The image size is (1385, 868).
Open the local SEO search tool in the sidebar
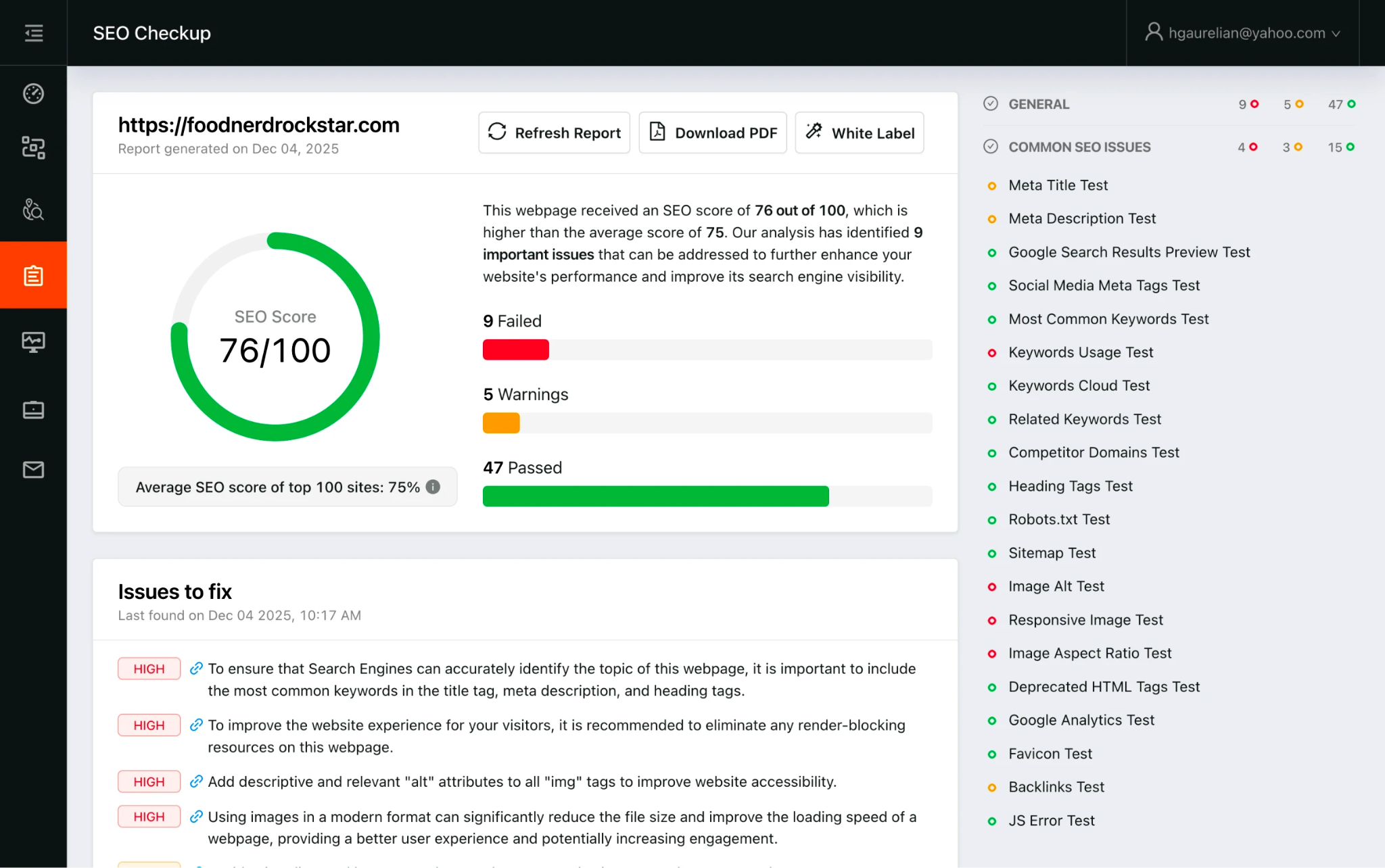tap(33, 210)
